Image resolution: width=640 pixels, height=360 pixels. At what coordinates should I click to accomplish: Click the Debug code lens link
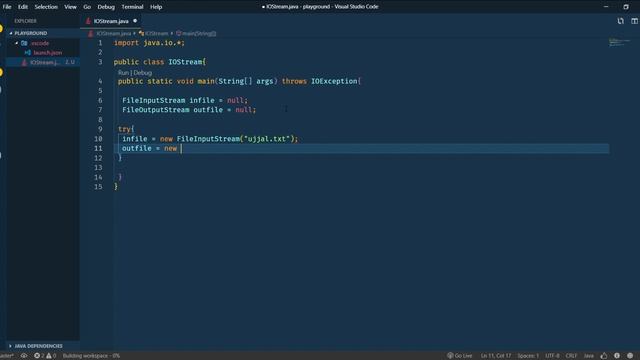click(143, 73)
